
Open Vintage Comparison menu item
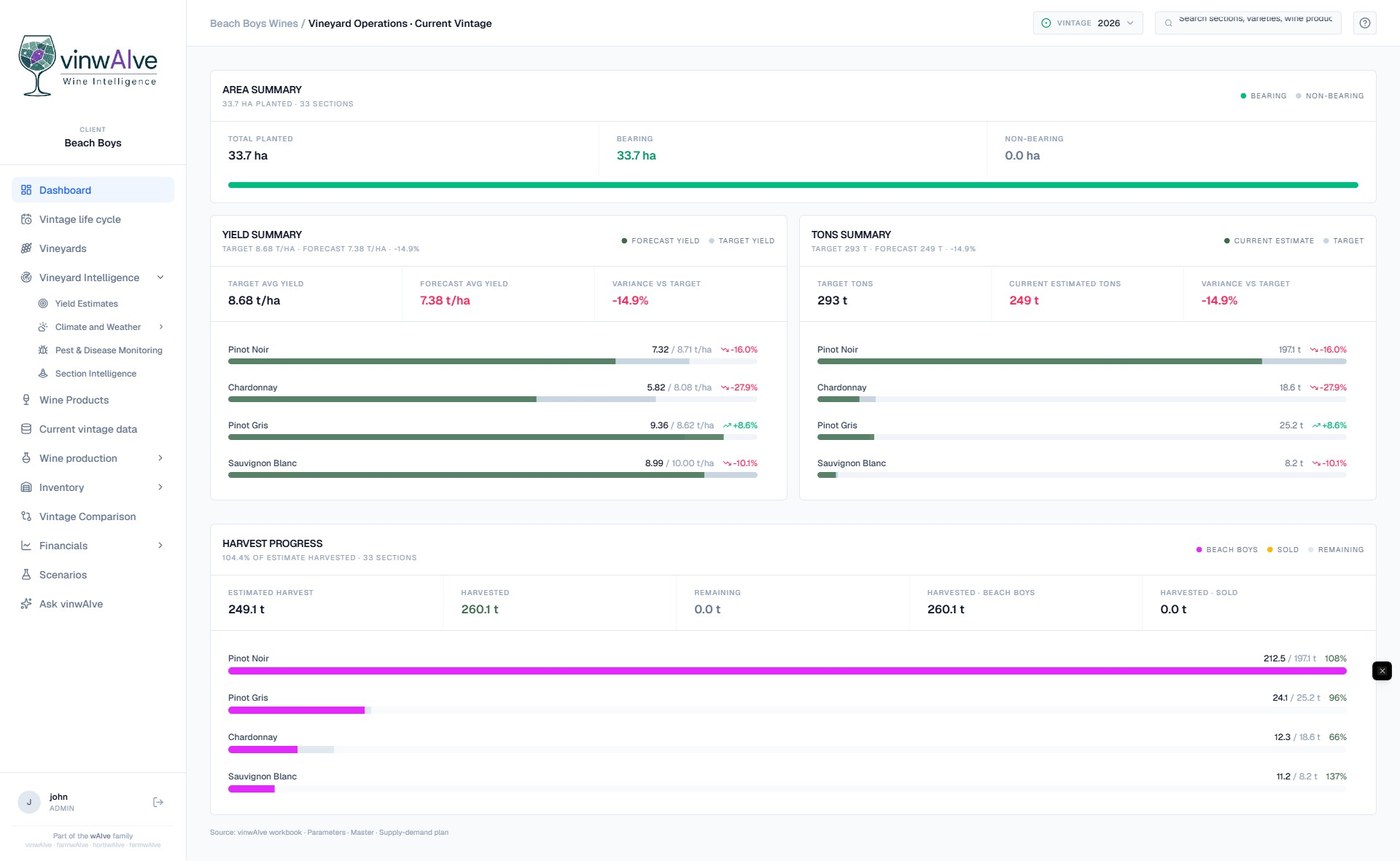(93, 516)
